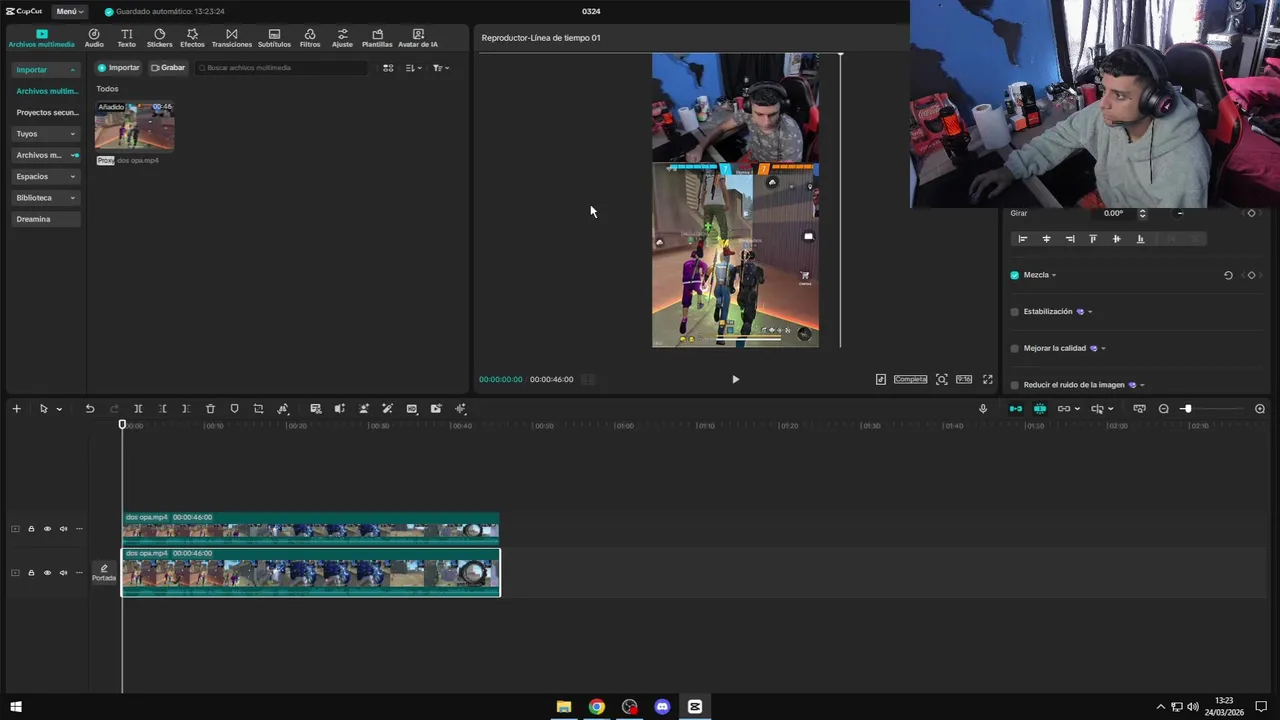Viewport: 1280px width, 720px height.
Task: Click the Girar angle value field
Action: (1115, 213)
